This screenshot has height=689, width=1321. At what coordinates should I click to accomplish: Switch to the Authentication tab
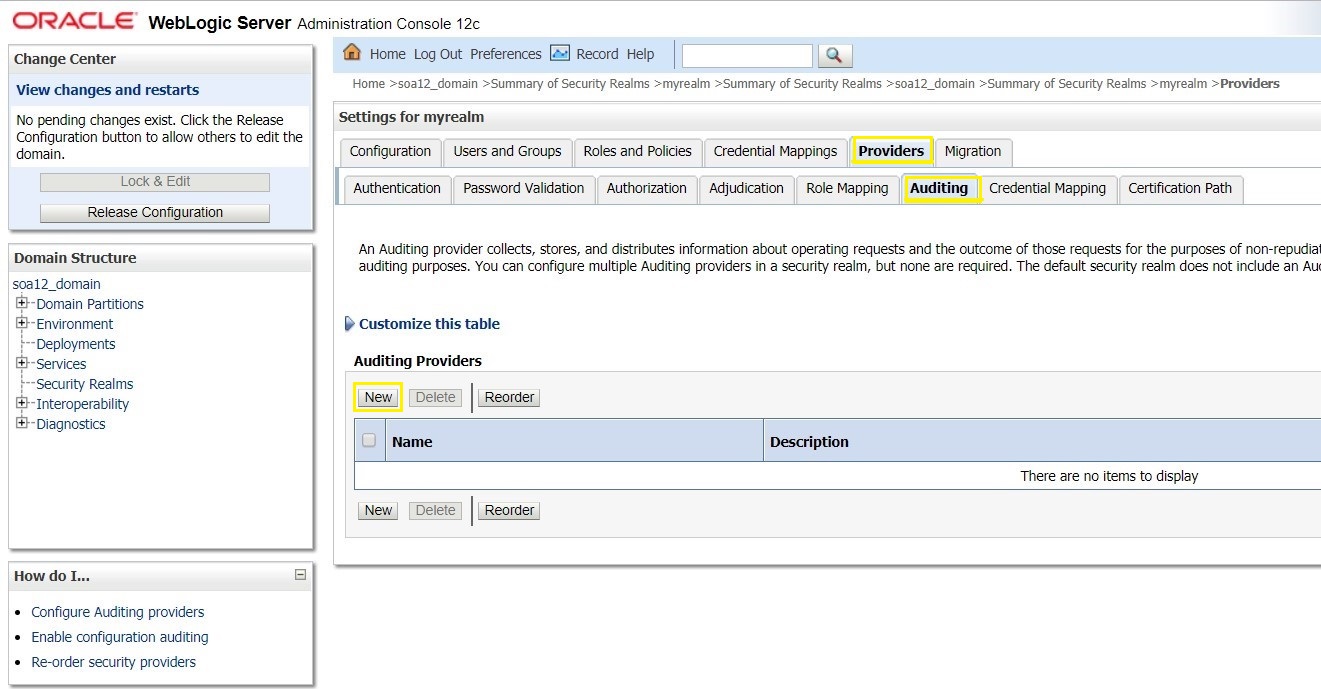(396, 188)
